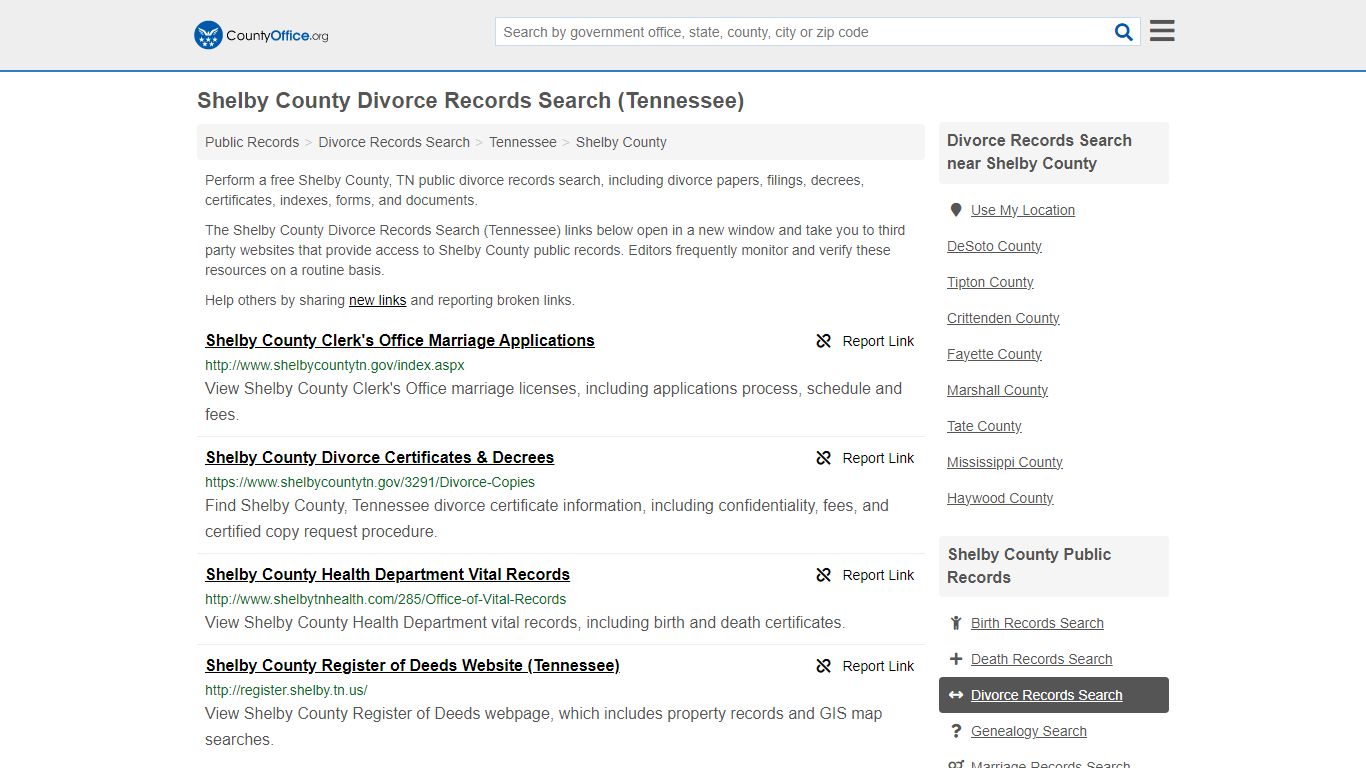Screen dimensions: 1366x768
Task: Select highlighted Divorce Records Search item
Action: click(x=1054, y=695)
